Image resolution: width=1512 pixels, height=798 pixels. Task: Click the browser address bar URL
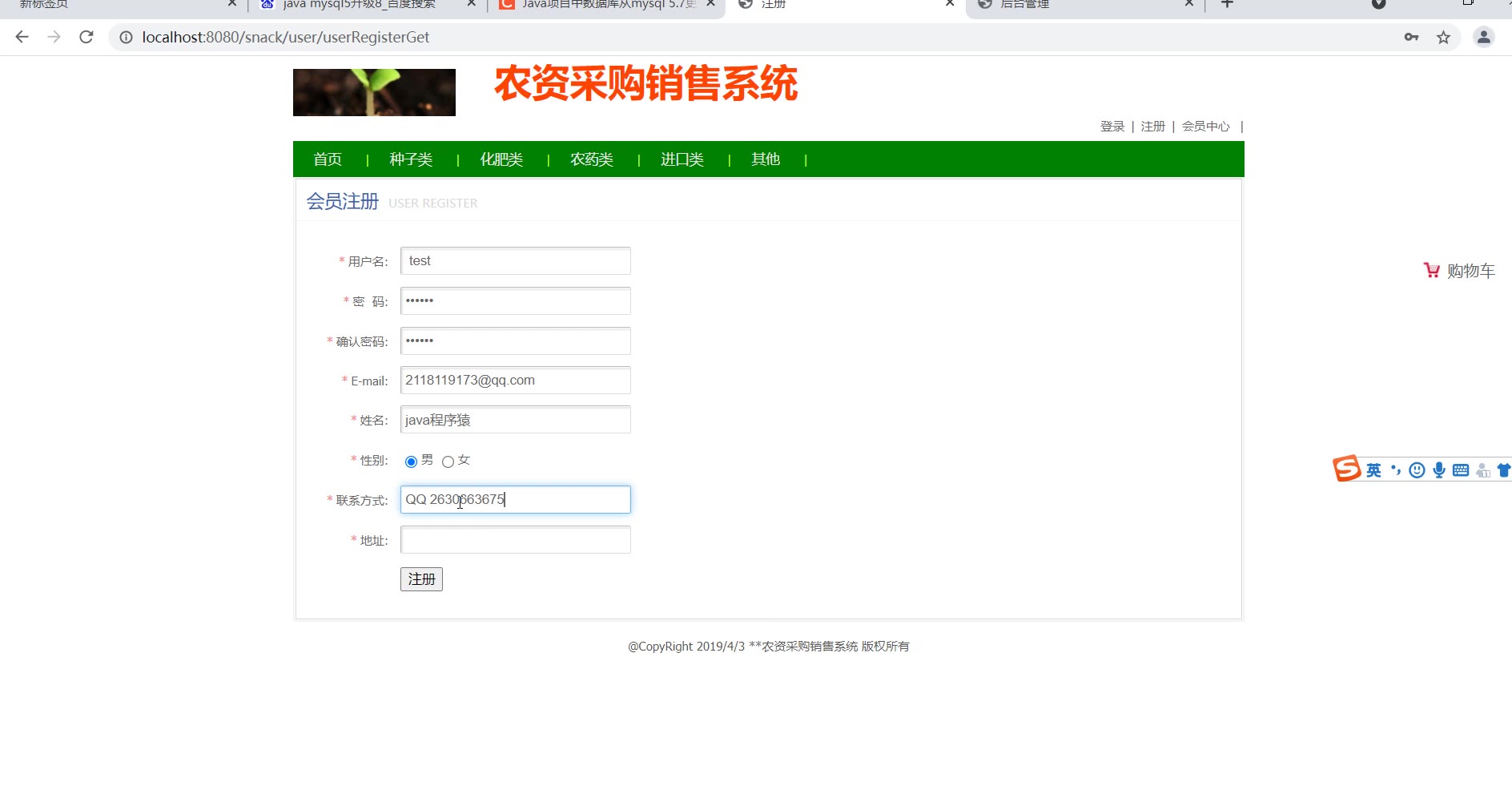pyautogui.click(x=286, y=37)
